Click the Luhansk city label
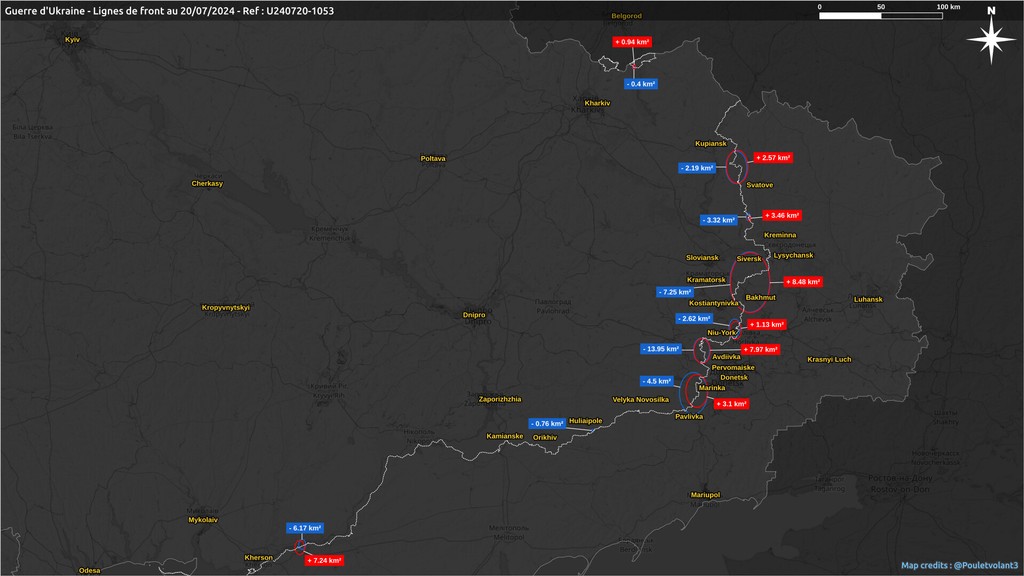 tap(868, 300)
